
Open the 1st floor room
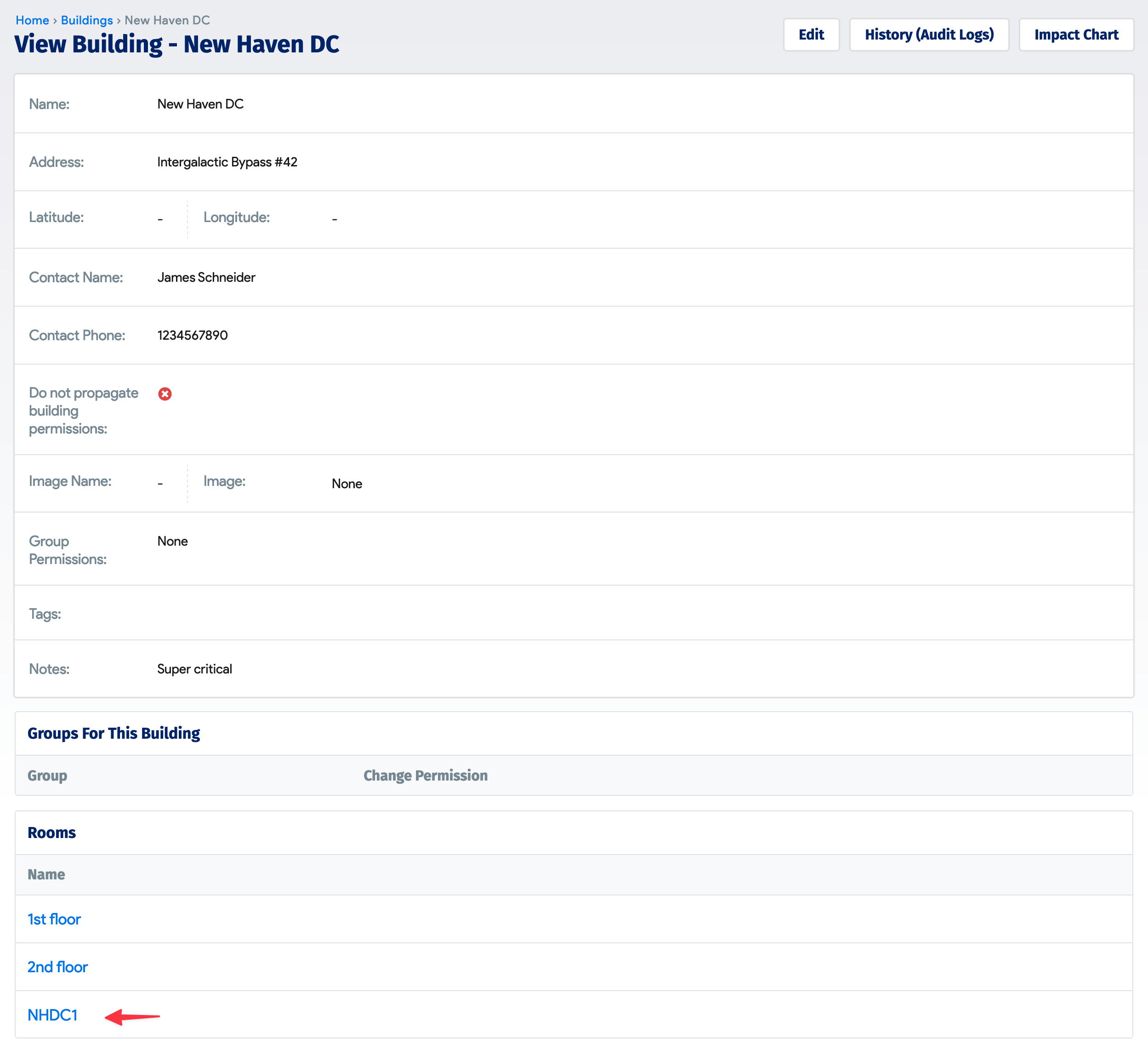pyautogui.click(x=54, y=918)
